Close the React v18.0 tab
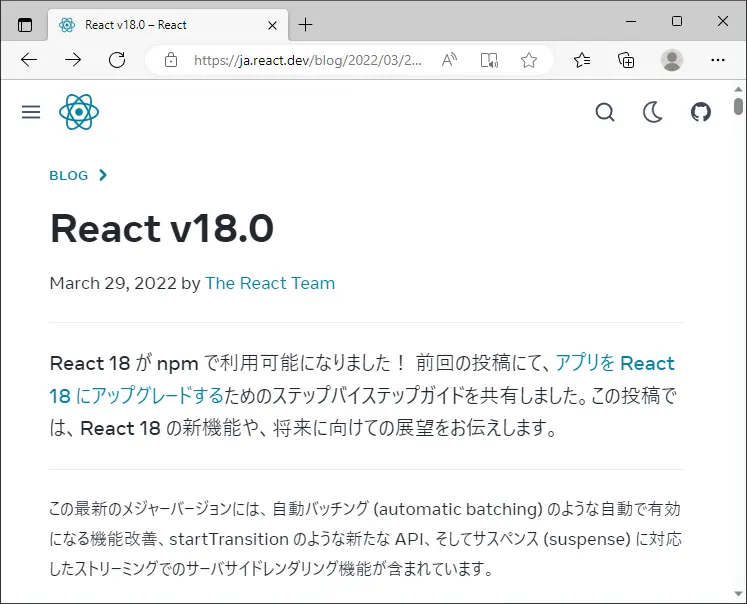The width and height of the screenshot is (747, 604). tap(273, 25)
